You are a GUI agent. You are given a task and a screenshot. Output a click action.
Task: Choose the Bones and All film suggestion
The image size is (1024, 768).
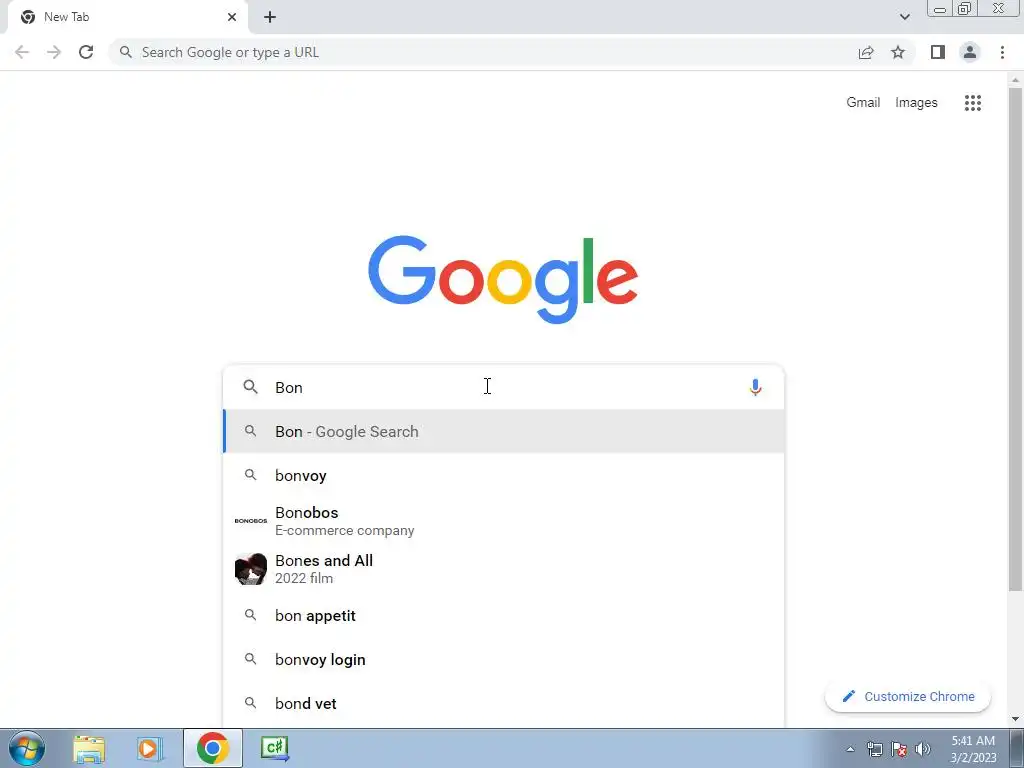504,569
